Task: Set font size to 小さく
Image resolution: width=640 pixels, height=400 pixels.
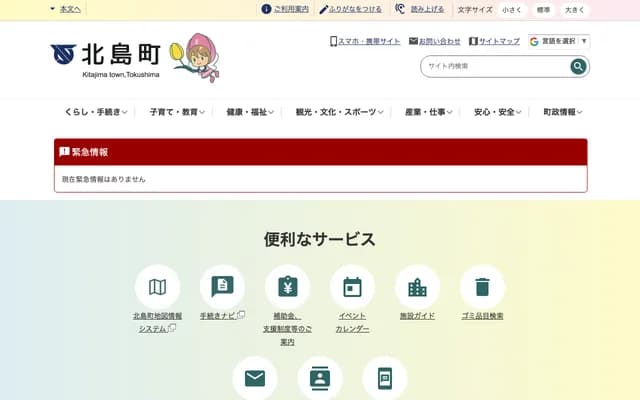Action: tap(512, 9)
